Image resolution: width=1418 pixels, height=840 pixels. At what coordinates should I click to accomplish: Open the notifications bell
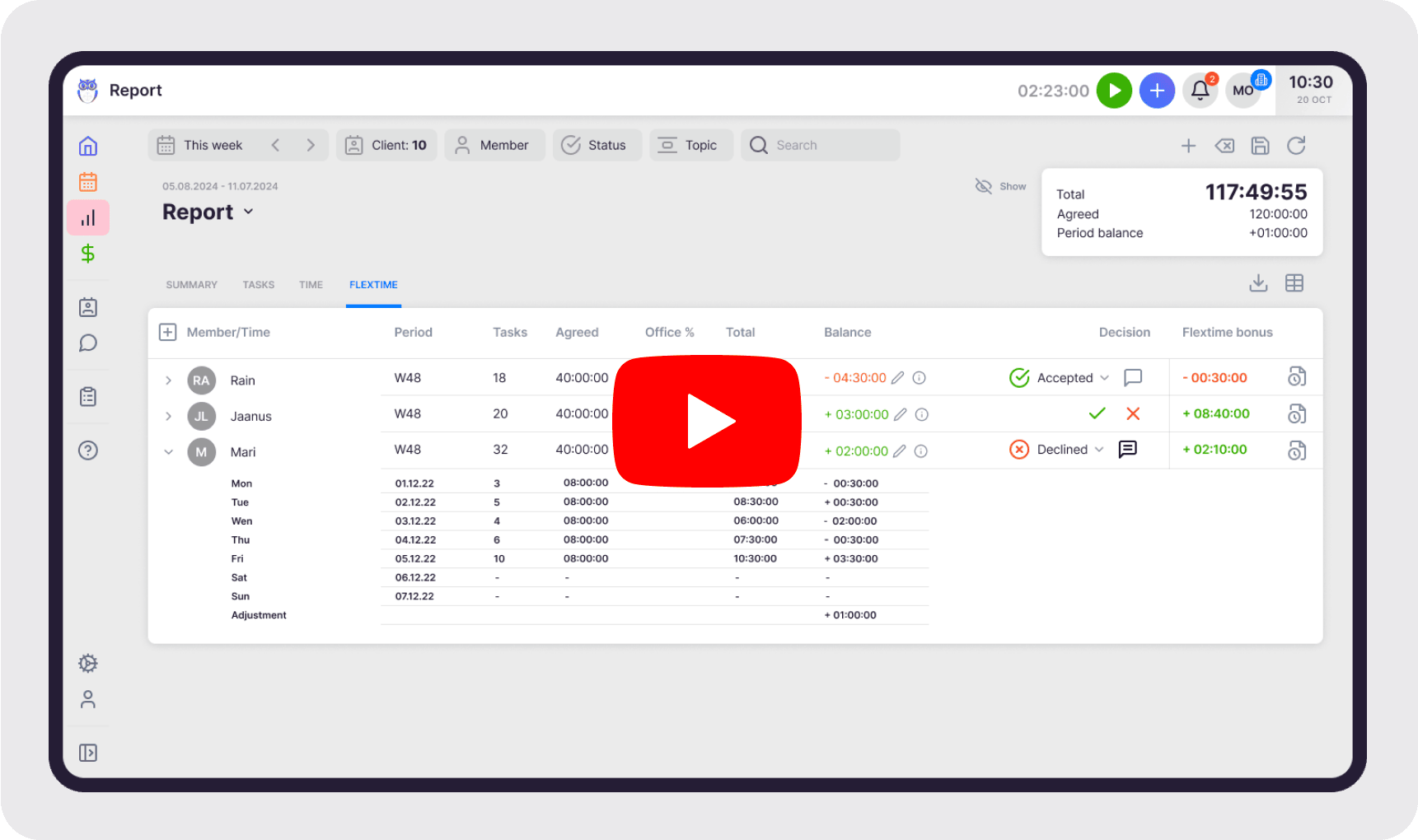(x=1200, y=91)
